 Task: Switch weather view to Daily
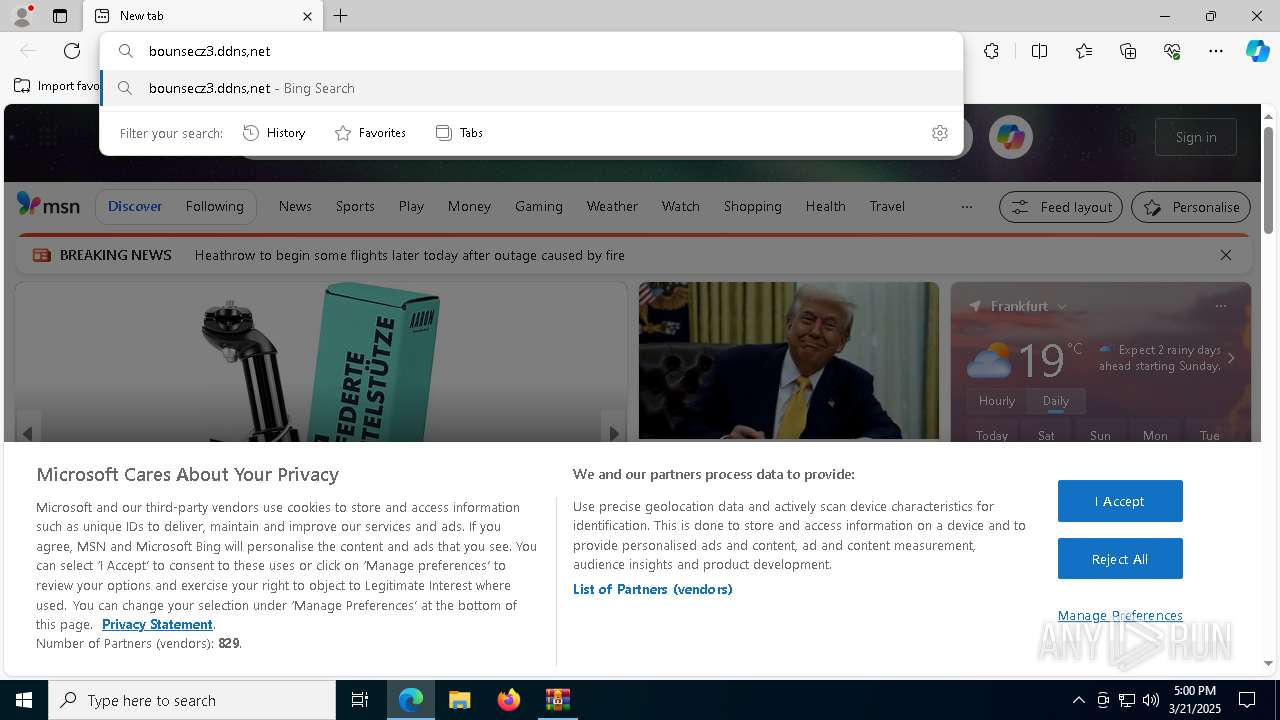[x=1056, y=401]
